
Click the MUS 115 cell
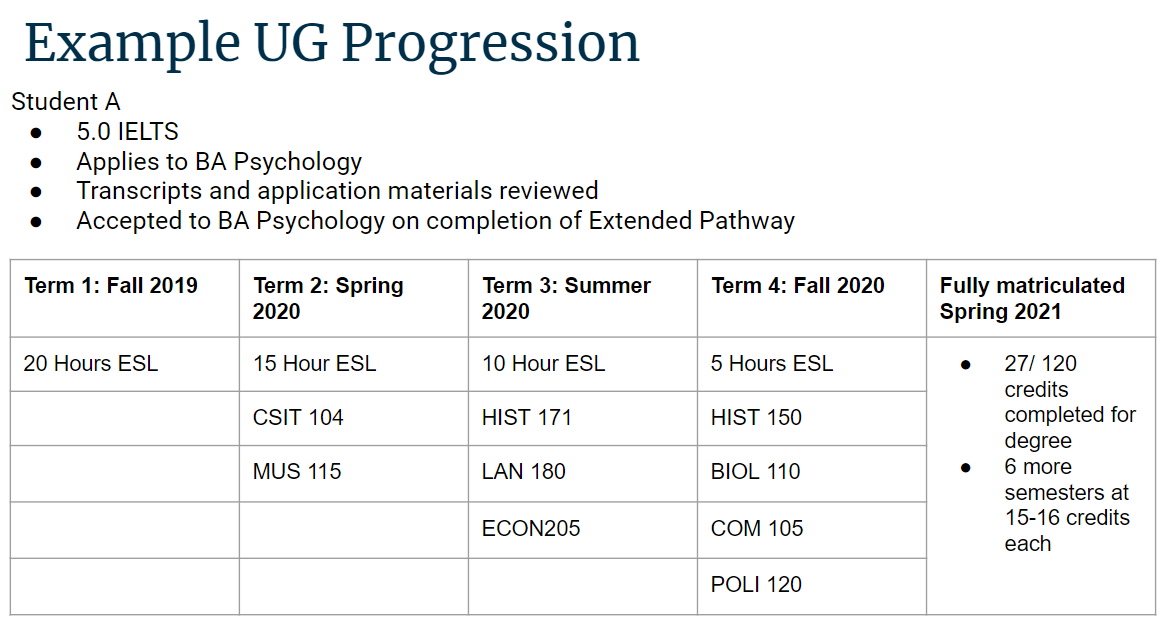tap(354, 473)
